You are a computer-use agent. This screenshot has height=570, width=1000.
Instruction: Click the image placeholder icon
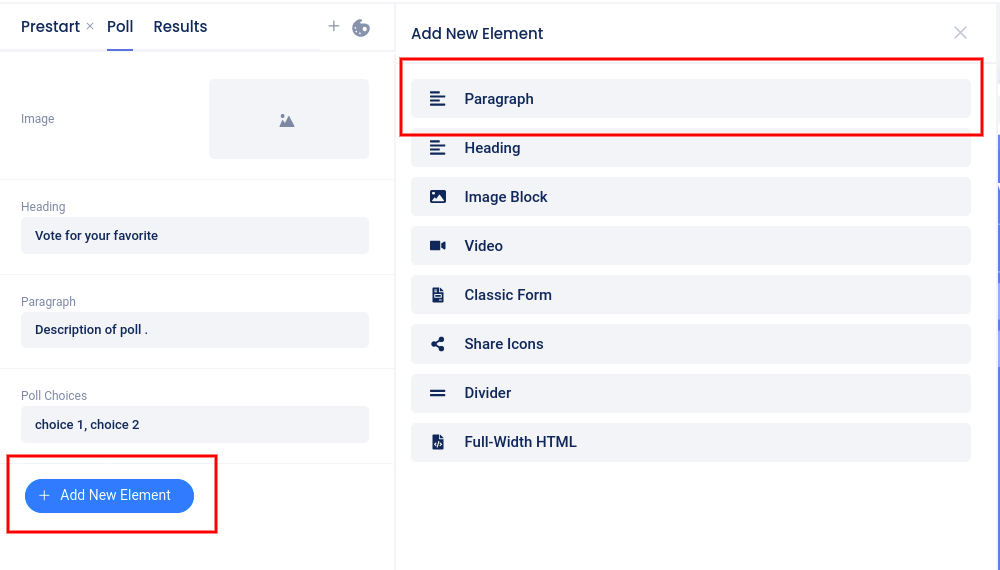[287, 120]
